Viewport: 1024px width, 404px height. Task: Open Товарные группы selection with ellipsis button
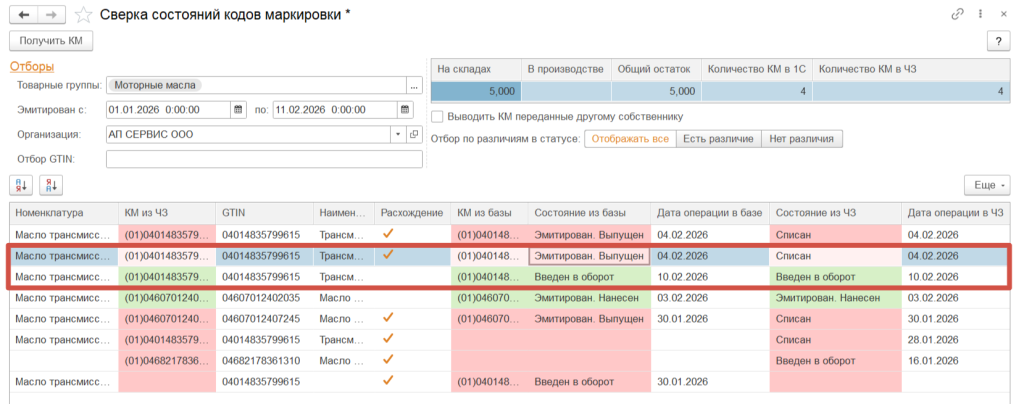click(x=414, y=85)
